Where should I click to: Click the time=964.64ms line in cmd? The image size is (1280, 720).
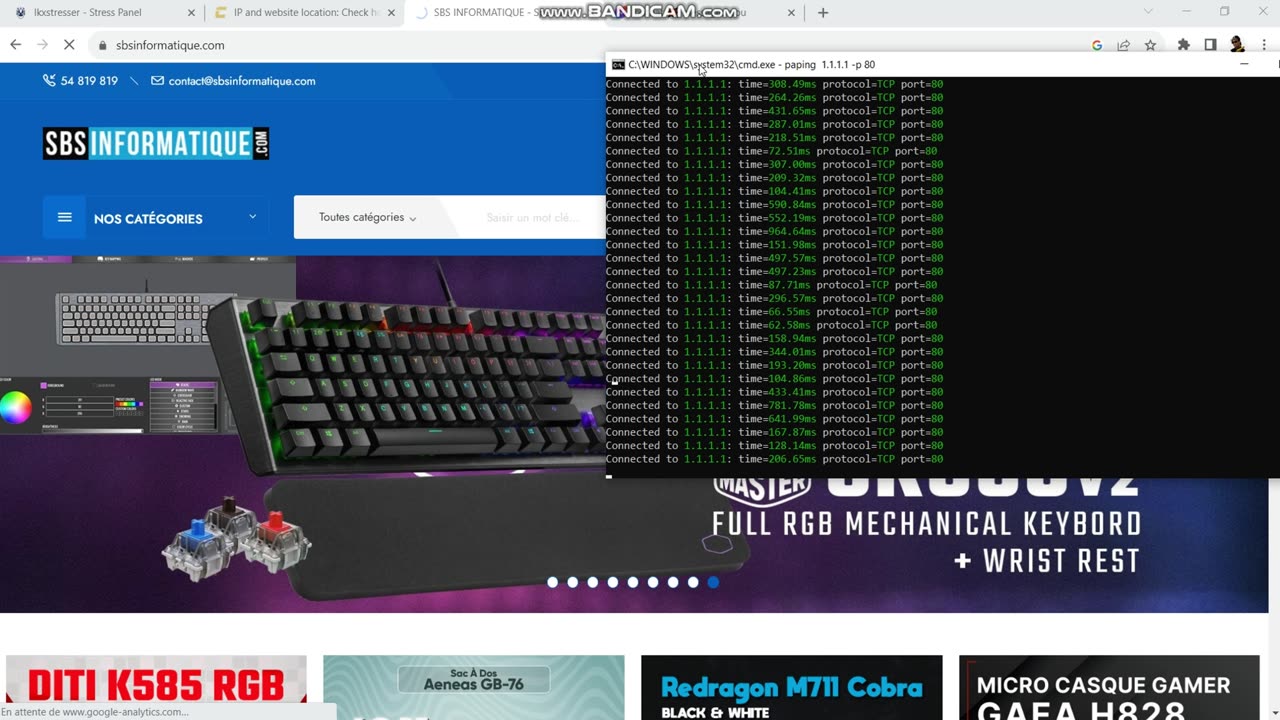(x=774, y=231)
